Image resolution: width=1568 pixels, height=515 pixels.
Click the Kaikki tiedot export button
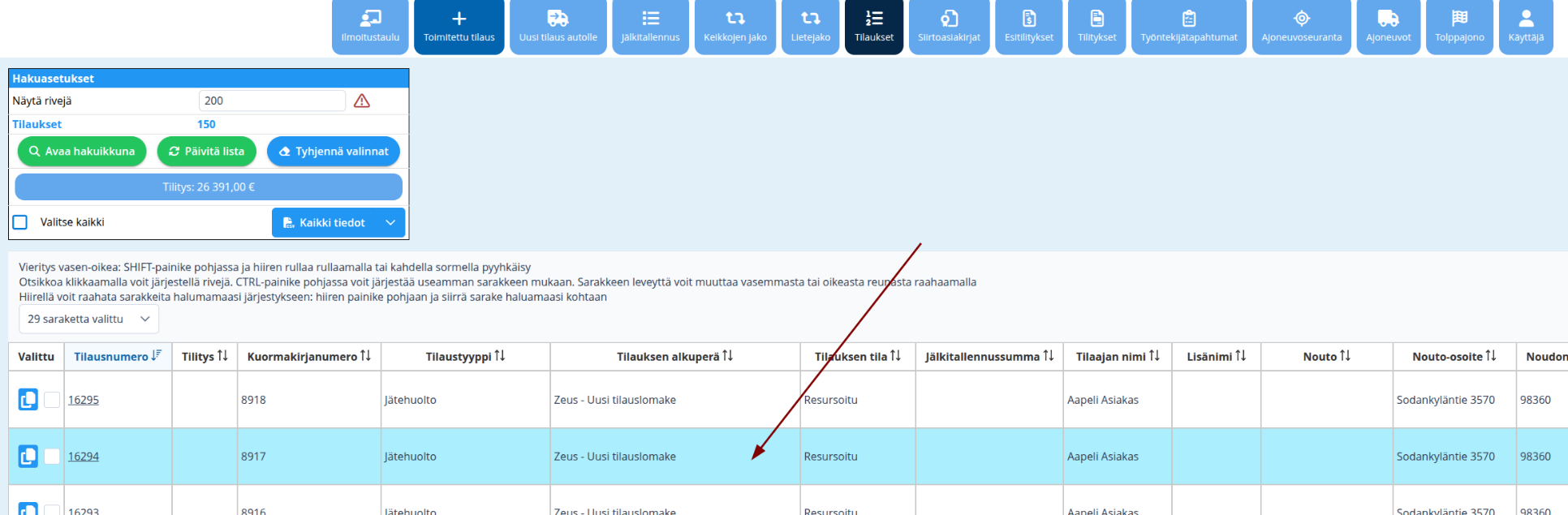[x=325, y=223]
